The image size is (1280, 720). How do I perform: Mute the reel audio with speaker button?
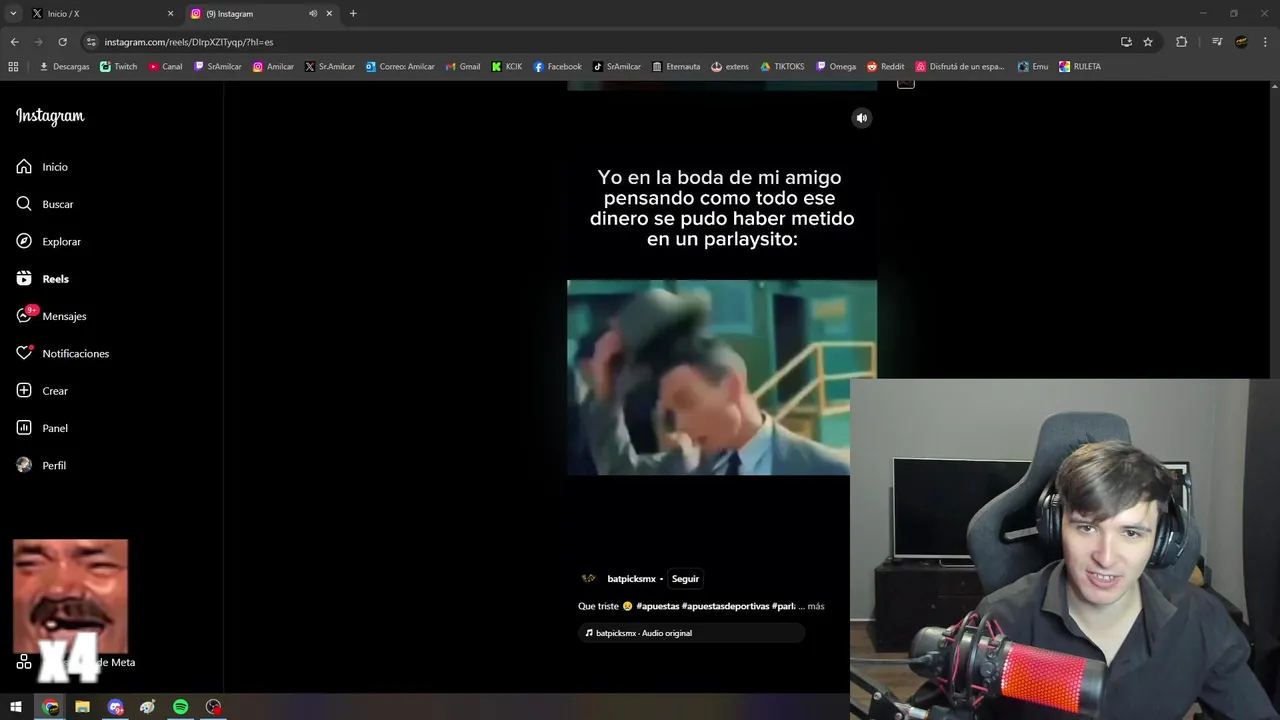(861, 118)
